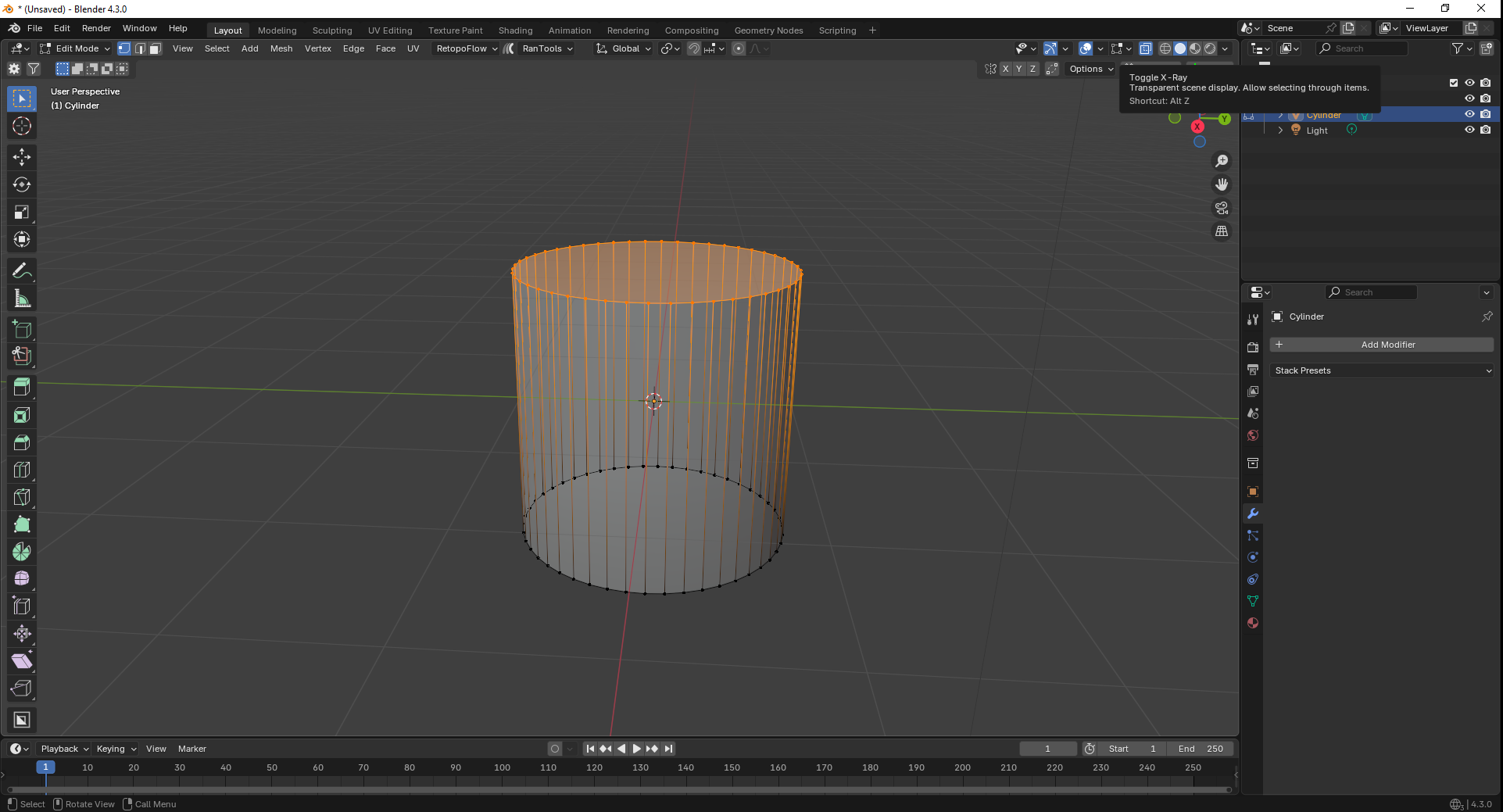1503x812 pixels.
Task: Switch to orthographic/perspective grid icon
Action: pyautogui.click(x=1221, y=231)
